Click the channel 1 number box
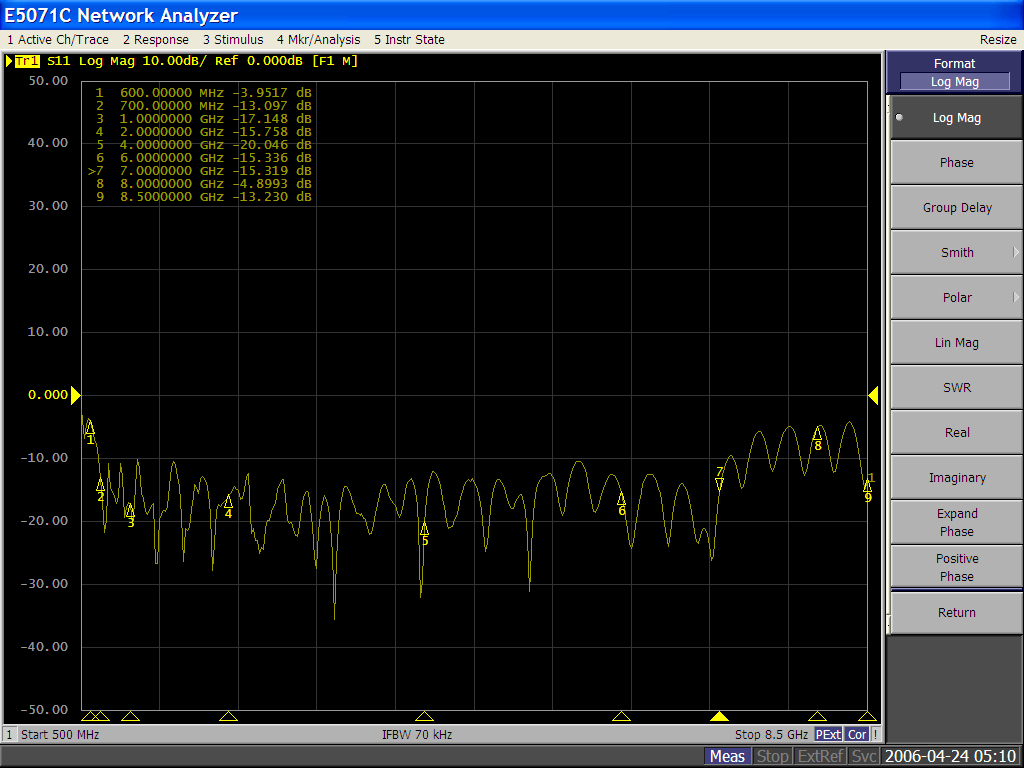 pos(10,735)
